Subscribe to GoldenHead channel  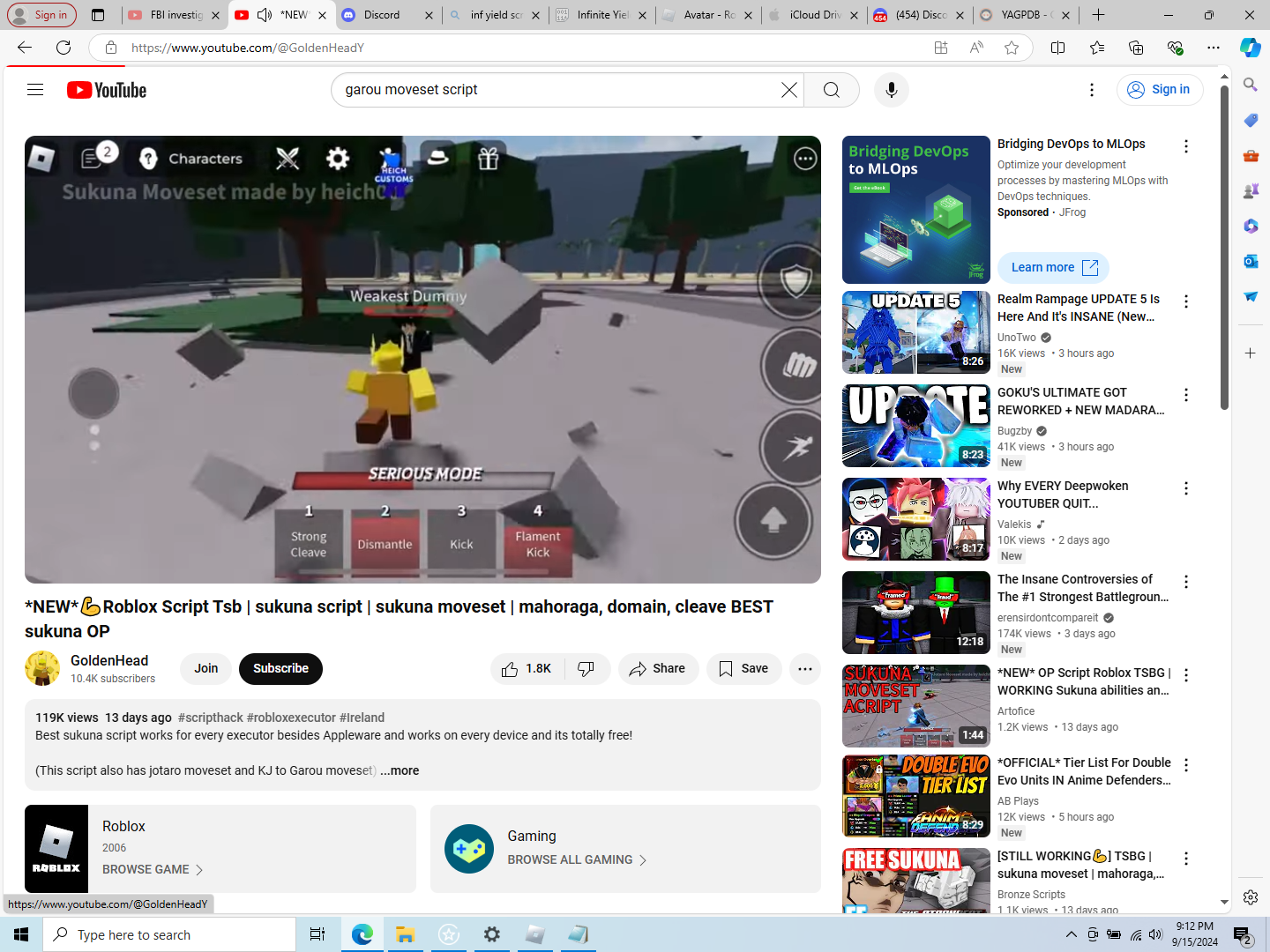point(280,669)
